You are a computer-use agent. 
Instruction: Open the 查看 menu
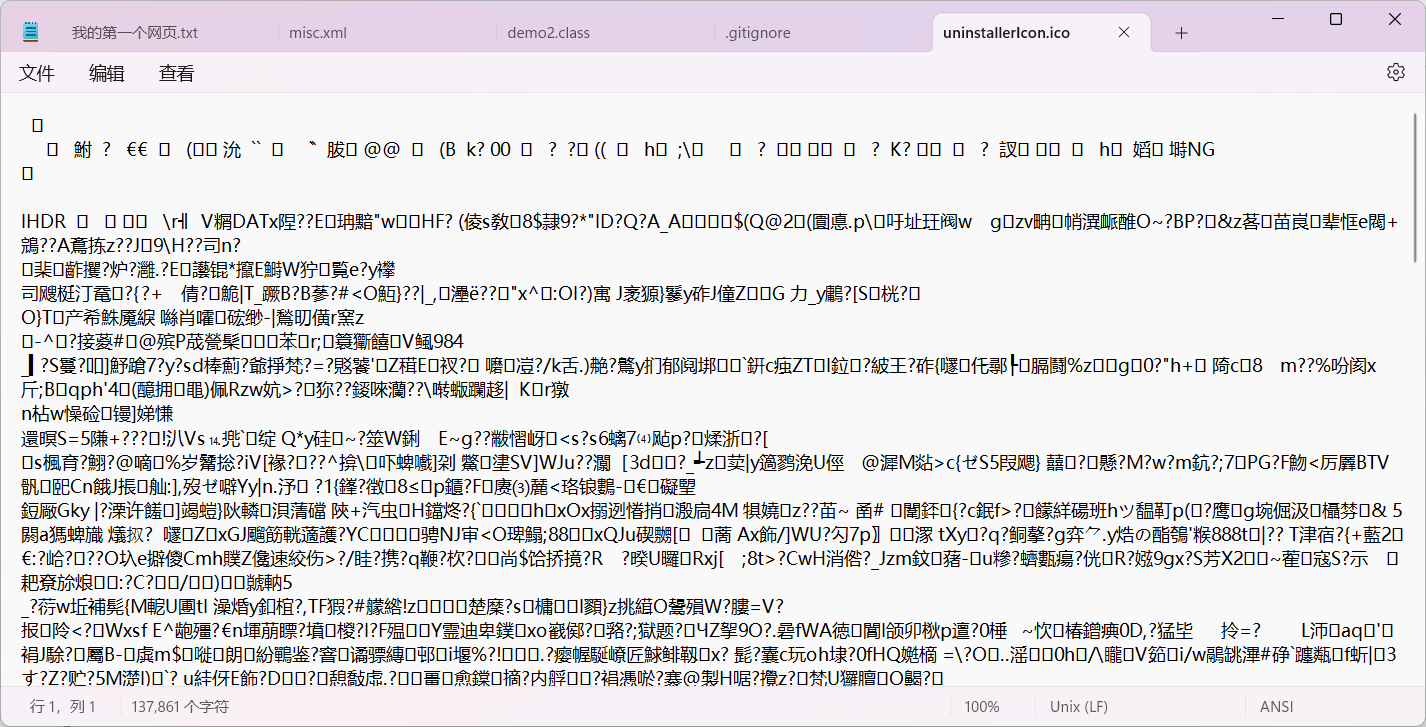177,73
